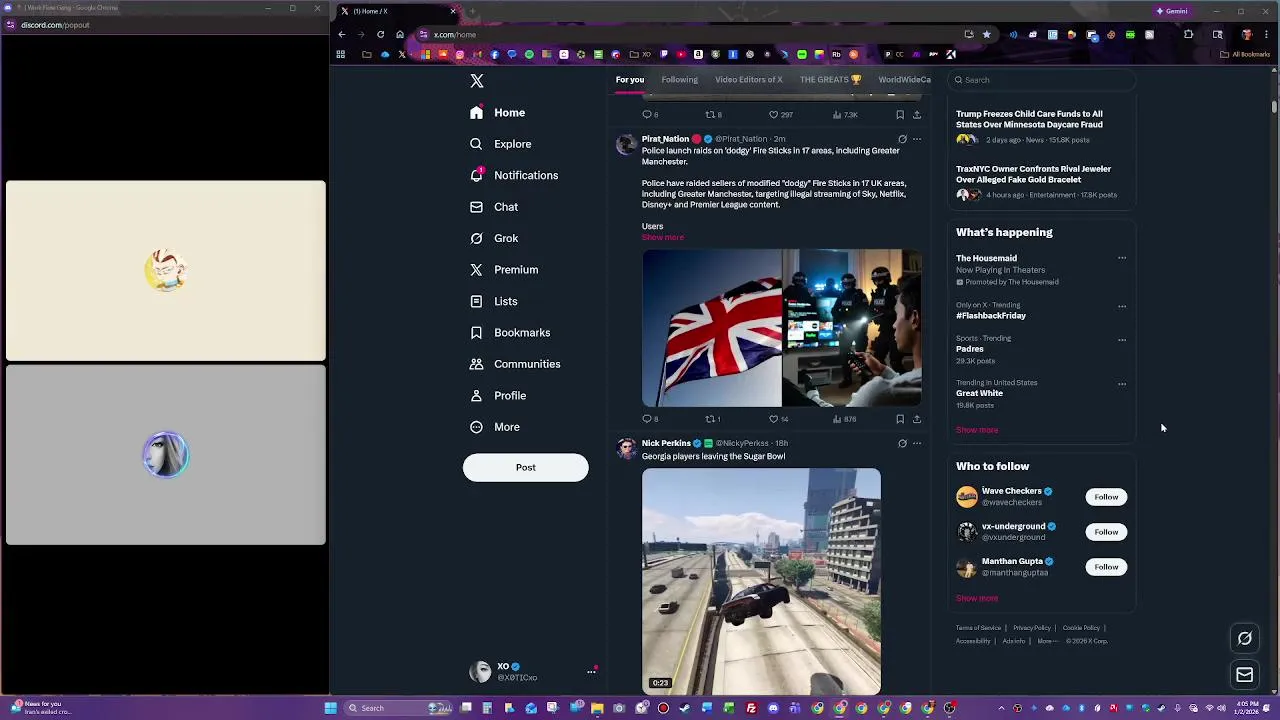Open Communities in the sidebar
This screenshot has width=1280, height=720.
point(514,364)
